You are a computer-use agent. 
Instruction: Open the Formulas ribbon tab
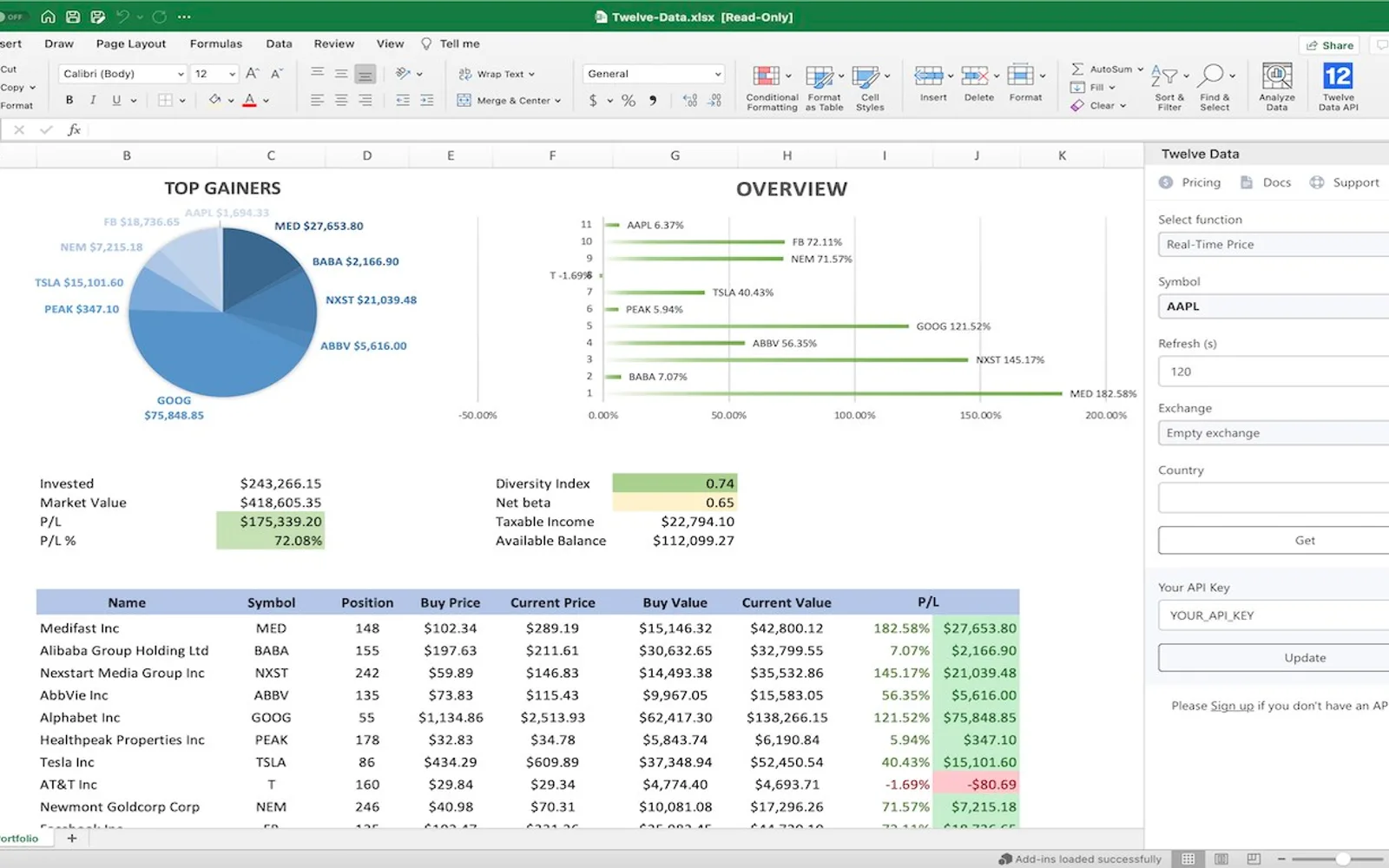tap(216, 43)
